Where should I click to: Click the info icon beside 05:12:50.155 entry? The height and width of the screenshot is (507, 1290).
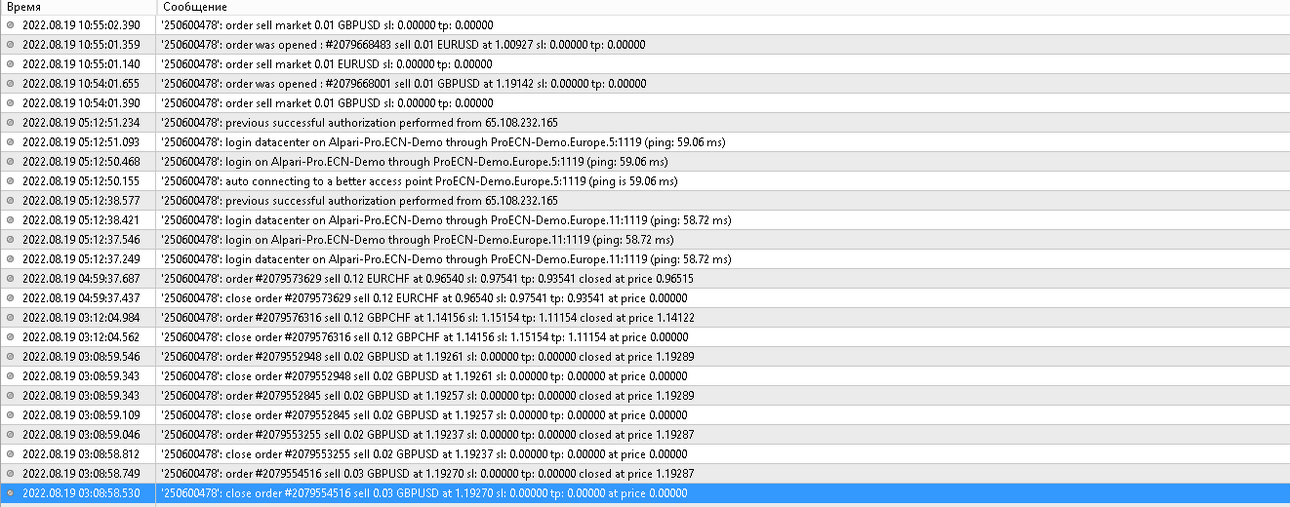pyautogui.click(x=11, y=181)
